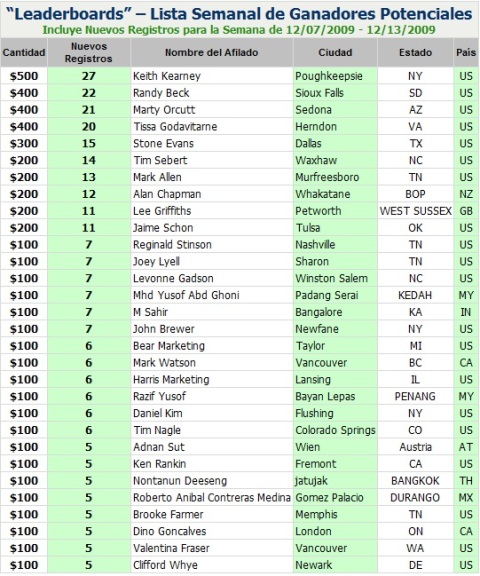Click the WEST SUSSEX state cell
480x576 pixels.
(415, 211)
